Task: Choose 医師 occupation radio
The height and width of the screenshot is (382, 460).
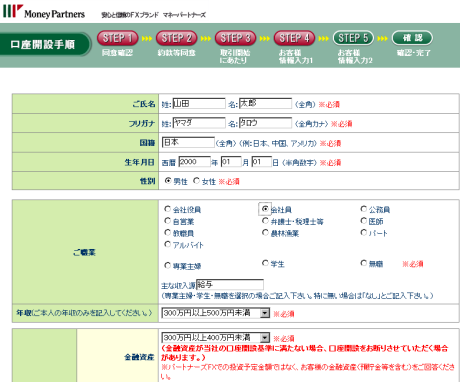Action: (363, 220)
